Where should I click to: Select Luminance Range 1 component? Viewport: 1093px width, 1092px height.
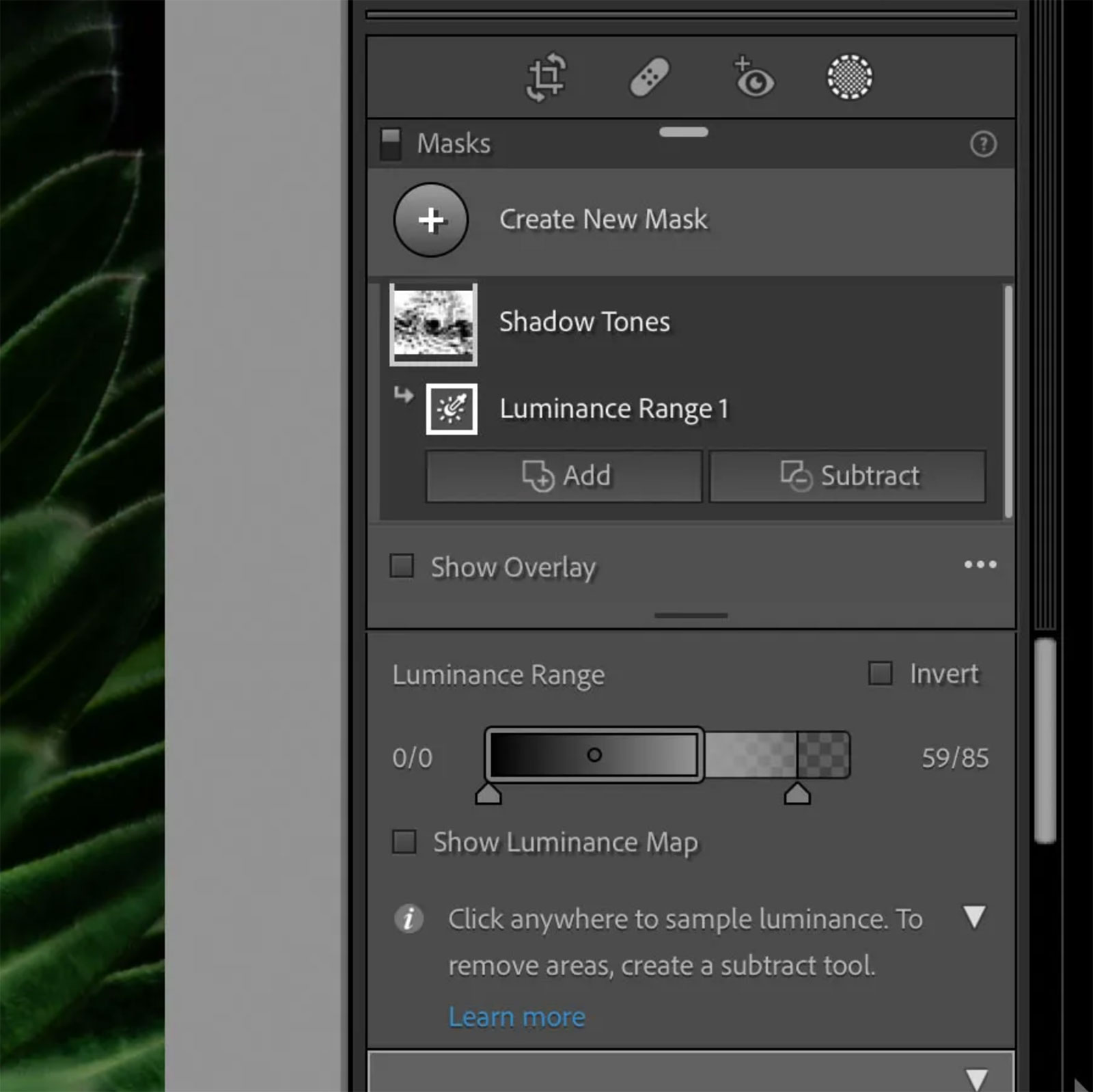(613, 409)
